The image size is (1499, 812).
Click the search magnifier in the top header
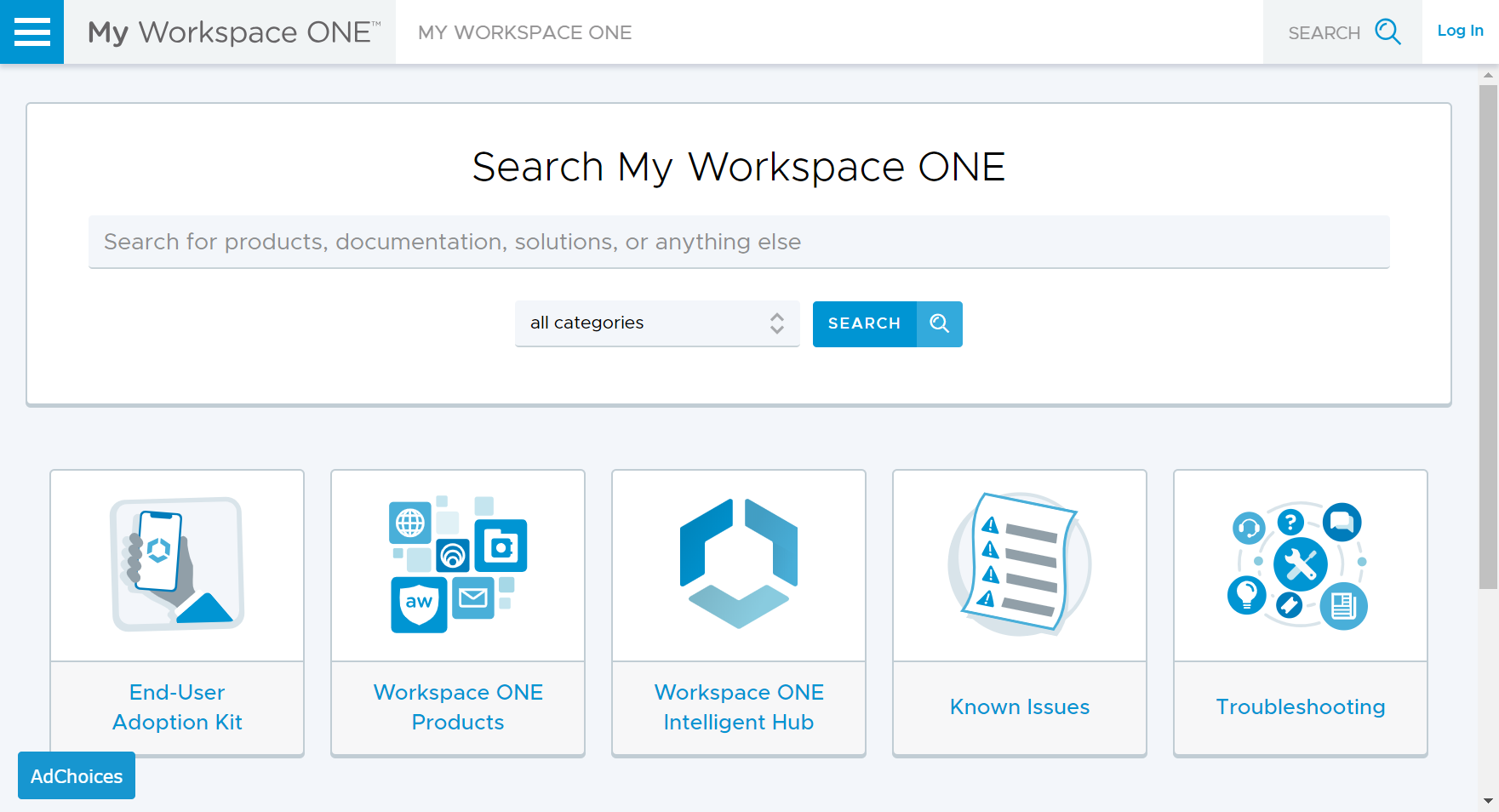click(x=1387, y=31)
